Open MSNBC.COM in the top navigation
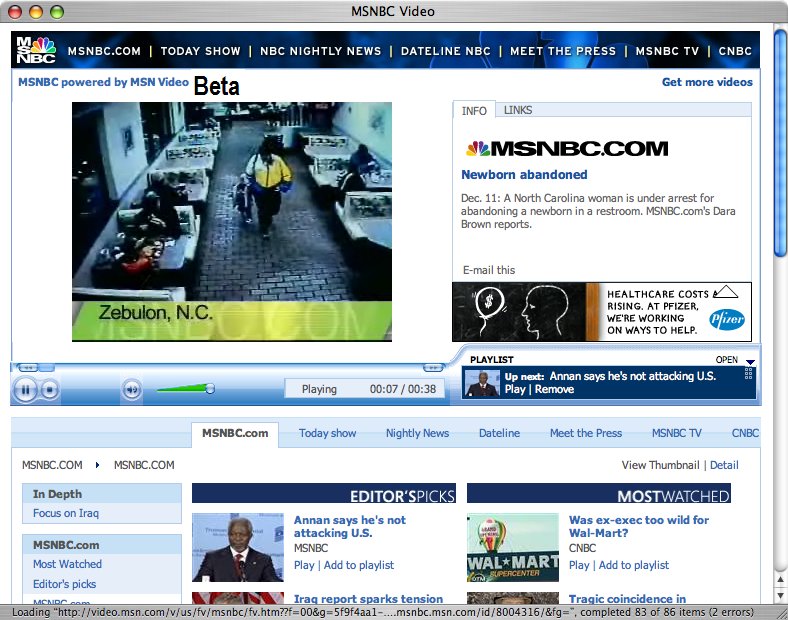788x620 pixels. tap(104, 51)
